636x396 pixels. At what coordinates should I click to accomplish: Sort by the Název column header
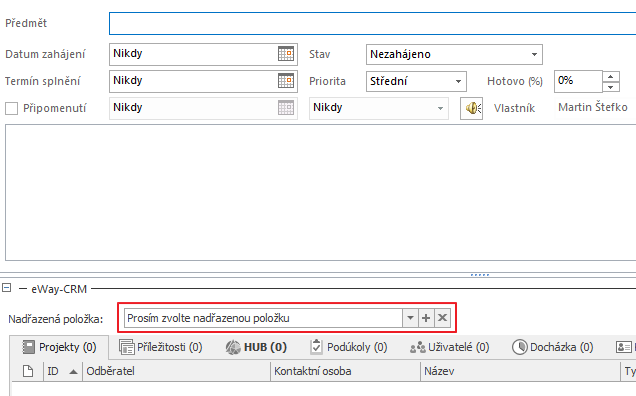point(520,371)
